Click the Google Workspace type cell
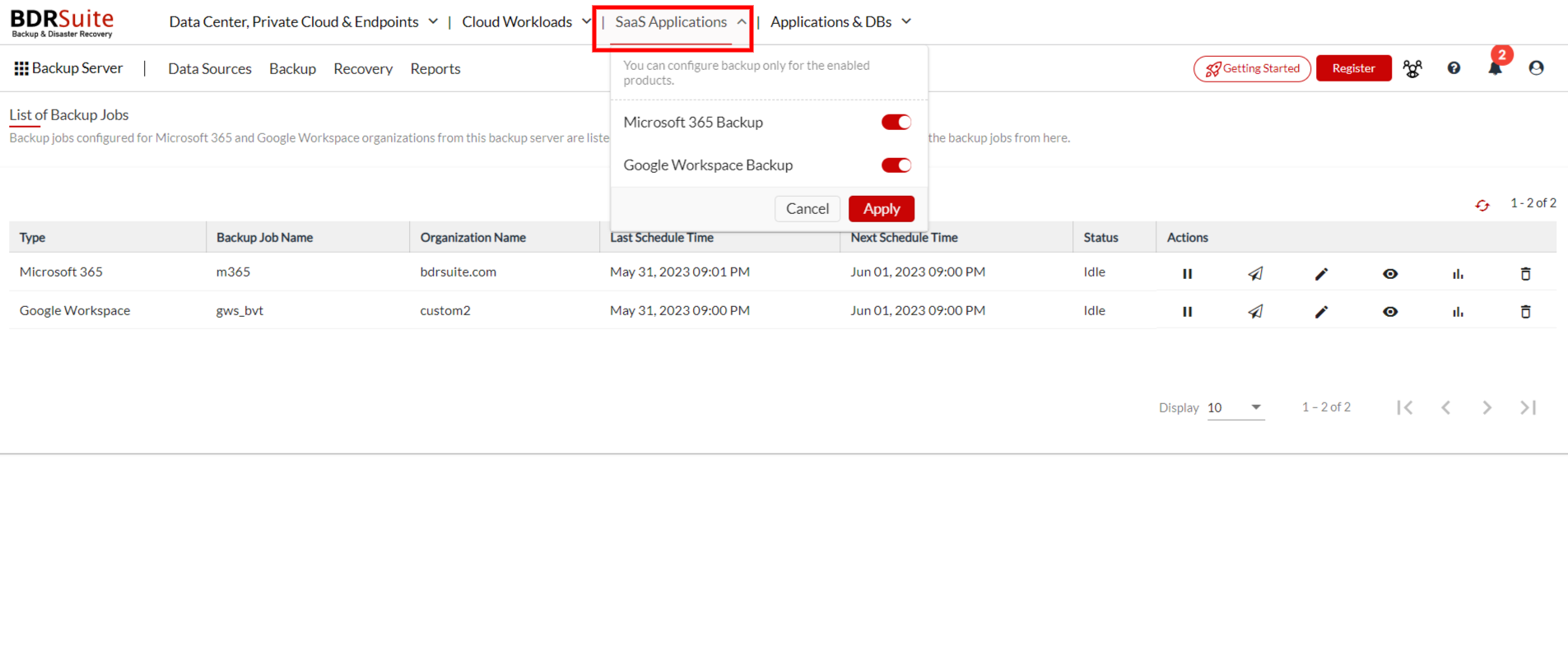This screenshot has height=646, width=1568. 75,310
